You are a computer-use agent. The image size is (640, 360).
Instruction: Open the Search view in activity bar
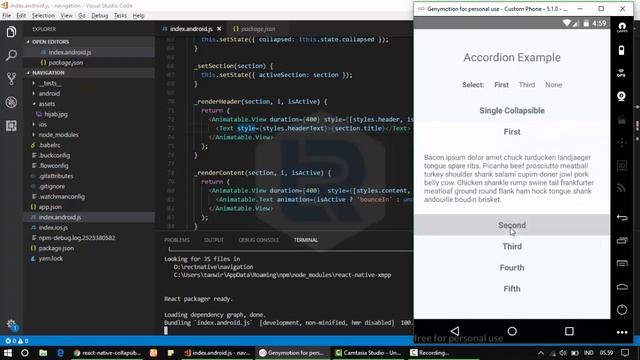coord(11,55)
